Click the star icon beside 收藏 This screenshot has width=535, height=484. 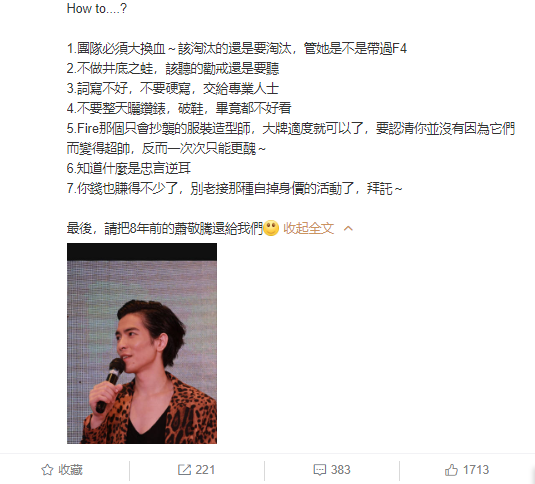47,470
